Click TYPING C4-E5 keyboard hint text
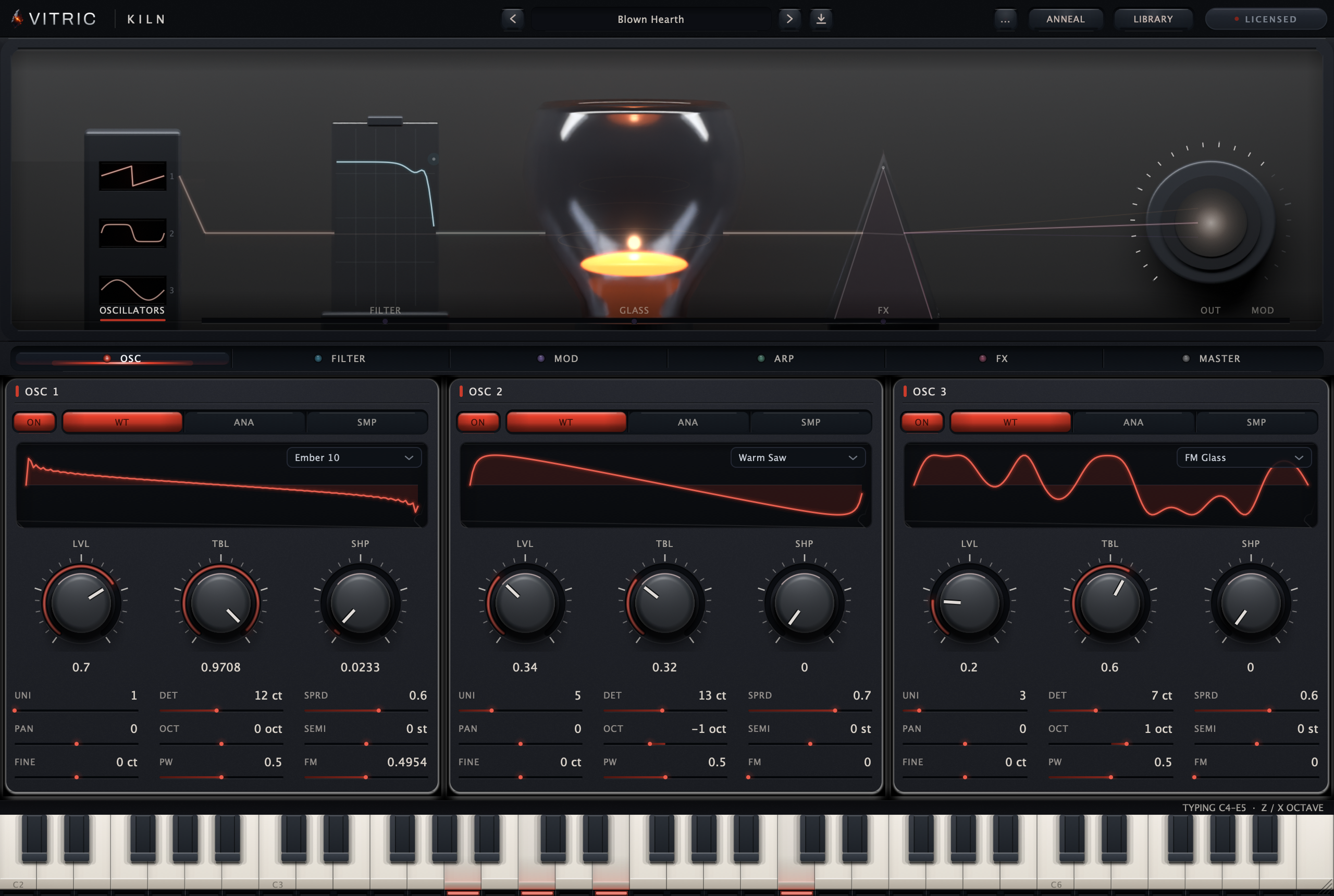 coord(1214,807)
